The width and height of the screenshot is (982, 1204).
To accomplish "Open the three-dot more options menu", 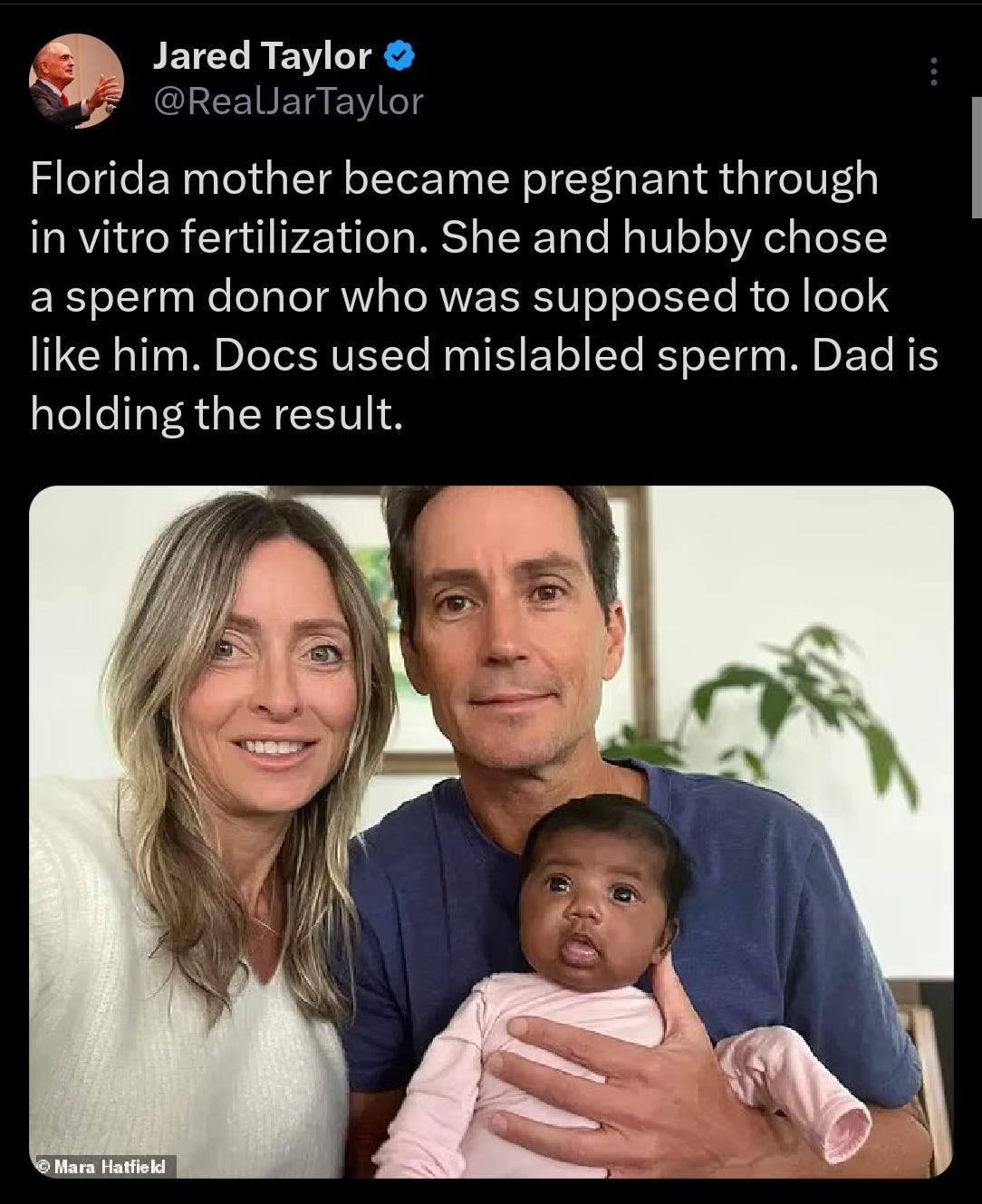I will tap(933, 72).
